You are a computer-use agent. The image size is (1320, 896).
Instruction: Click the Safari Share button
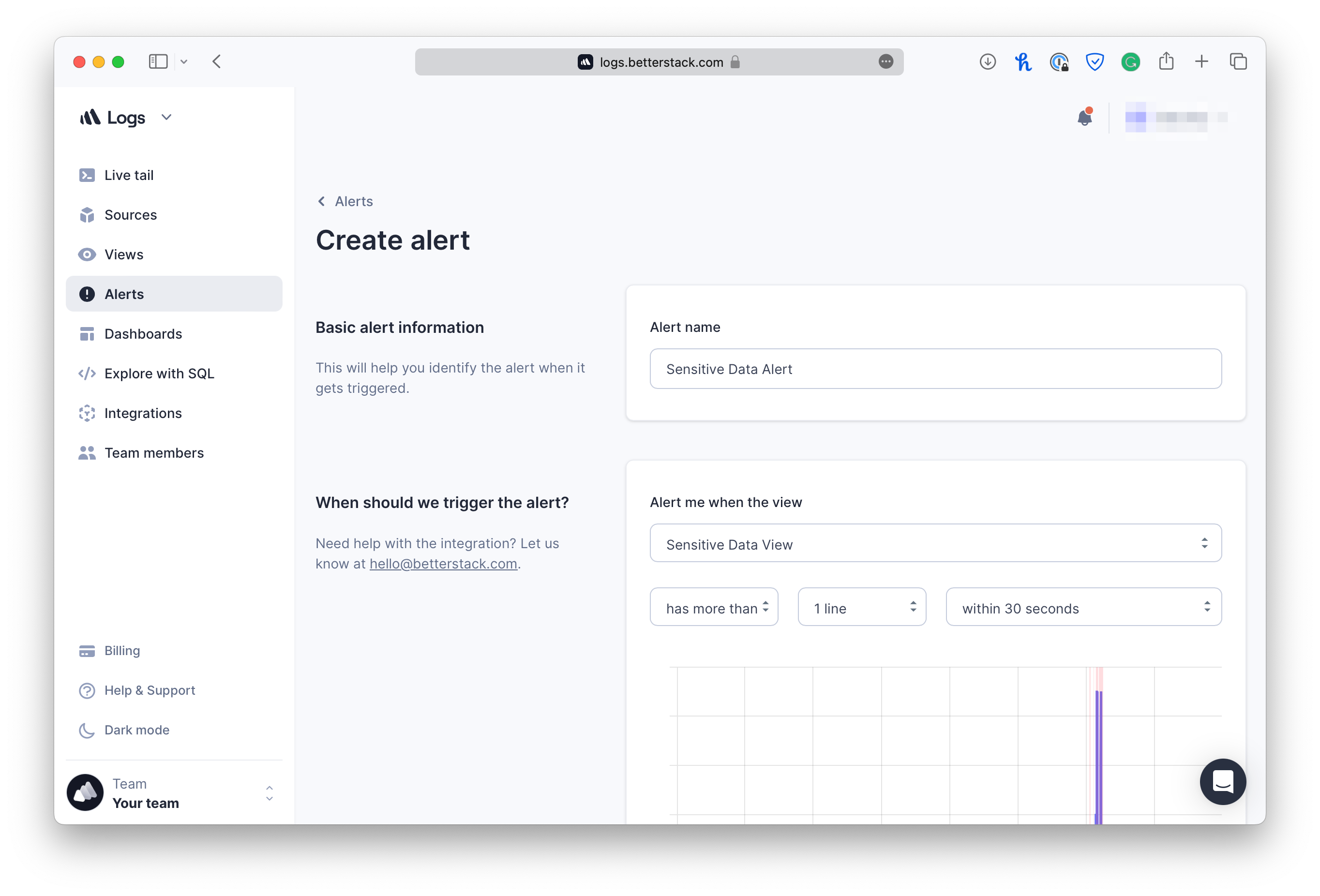1166,61
